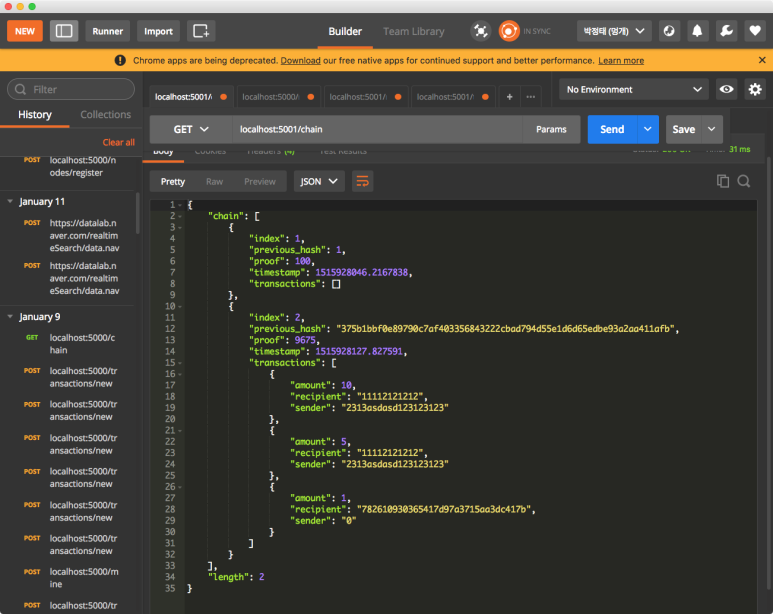This screenshot has height=614, width=773.
Task: Click Clear all history link
Action: tap(118, 143)
